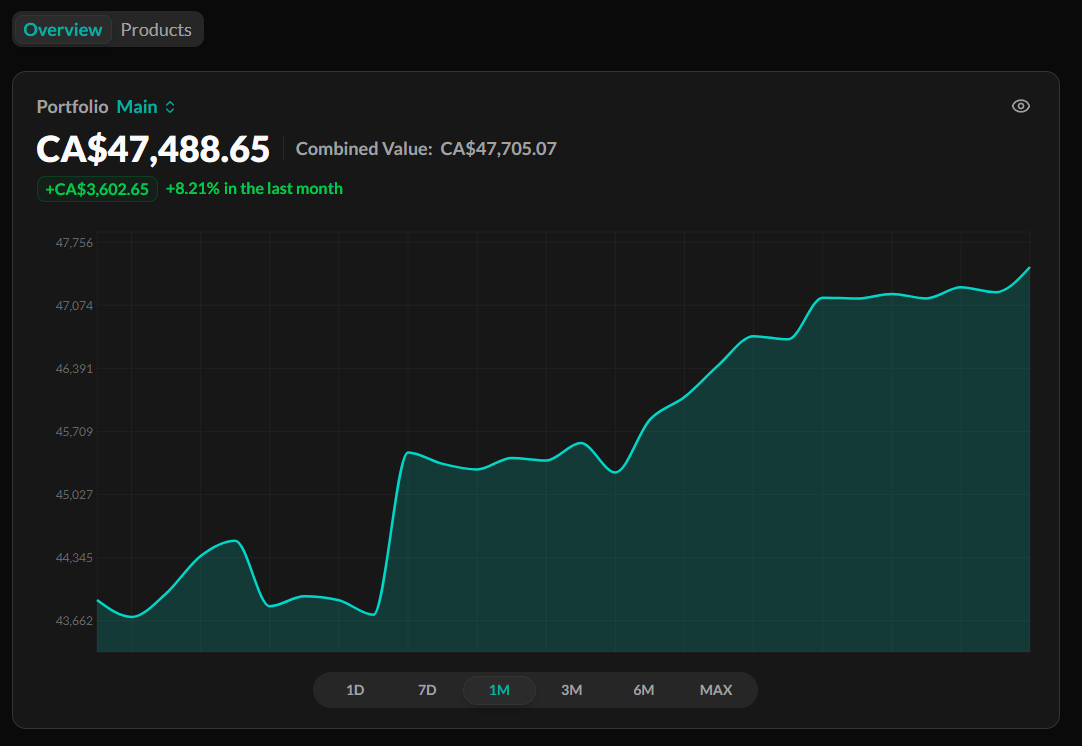The image size is (1082, 746).
Task: Click the 44,345 y-axis label
Action: [74, 558]
